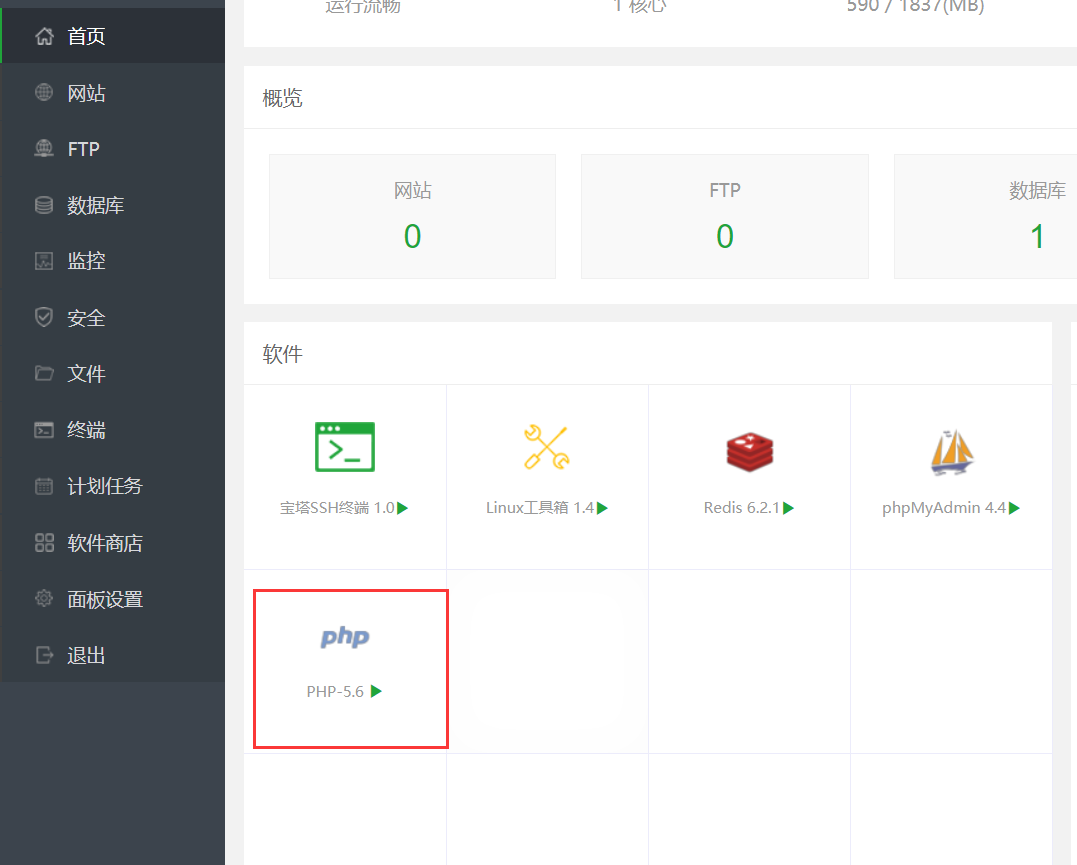Open the 网站 sidebar menu item

tap(113, 92)
